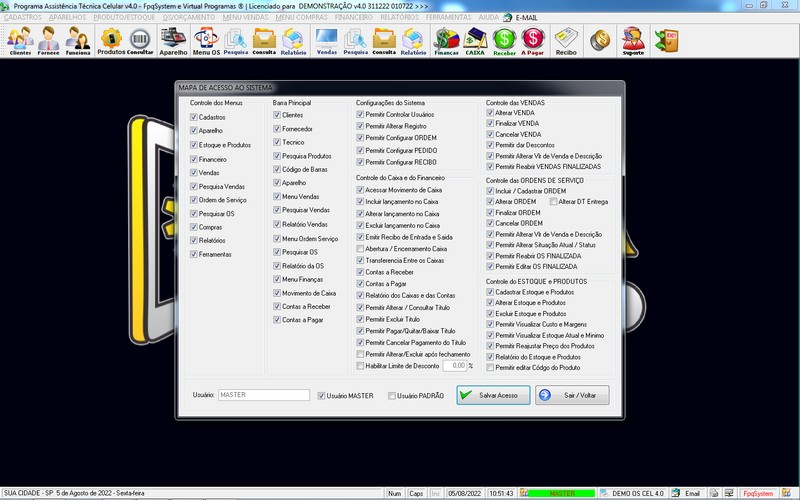Enable Abertura / Encerramento Caixa checkbox

click(361, 248)
